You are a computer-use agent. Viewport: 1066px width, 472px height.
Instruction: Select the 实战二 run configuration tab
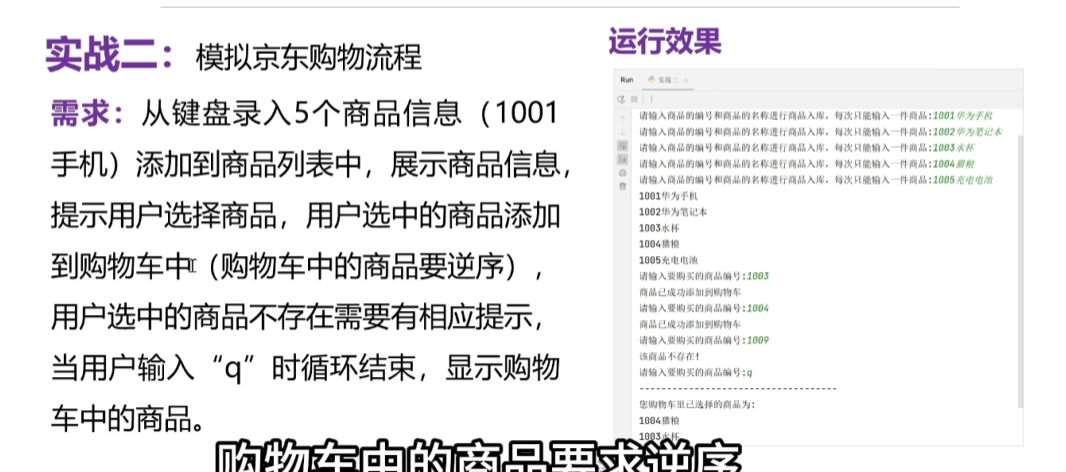click(668, 80)
